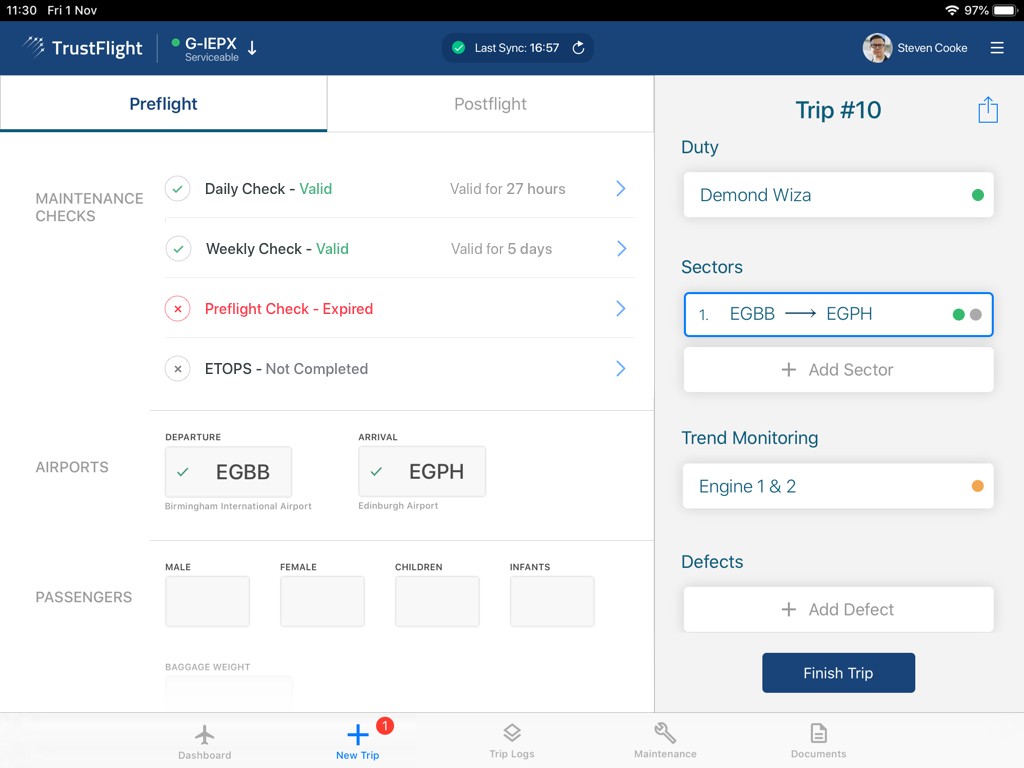The image size is (1024, 768).
Task: Tap the sync refresh icon
Action: click(x=578, y=48)
